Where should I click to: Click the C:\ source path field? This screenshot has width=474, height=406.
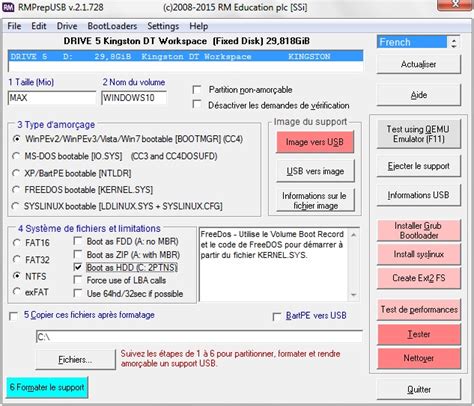[199, 337]
